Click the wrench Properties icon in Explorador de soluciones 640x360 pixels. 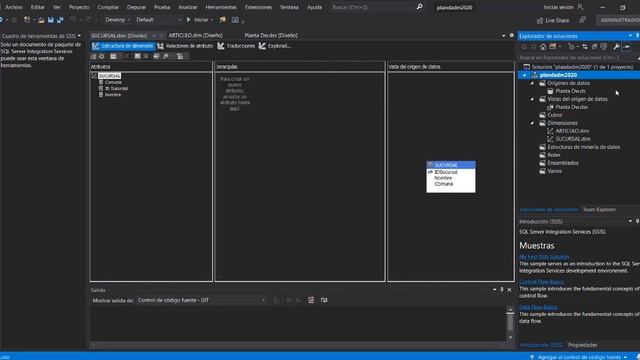click(616, 47)
